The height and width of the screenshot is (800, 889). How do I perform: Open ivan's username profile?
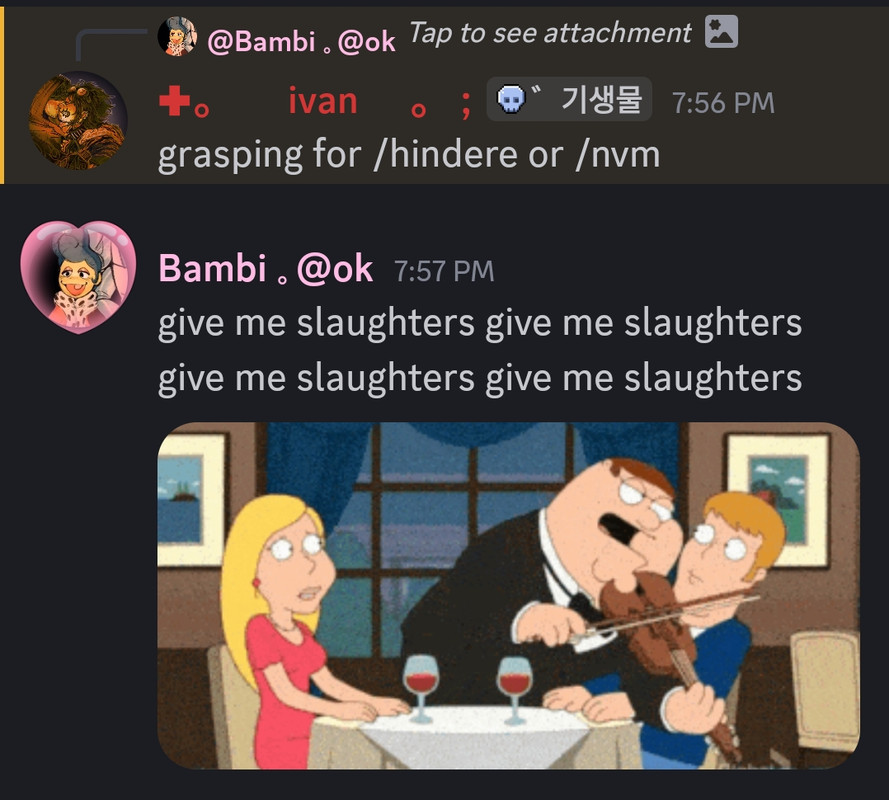point(323,101)
